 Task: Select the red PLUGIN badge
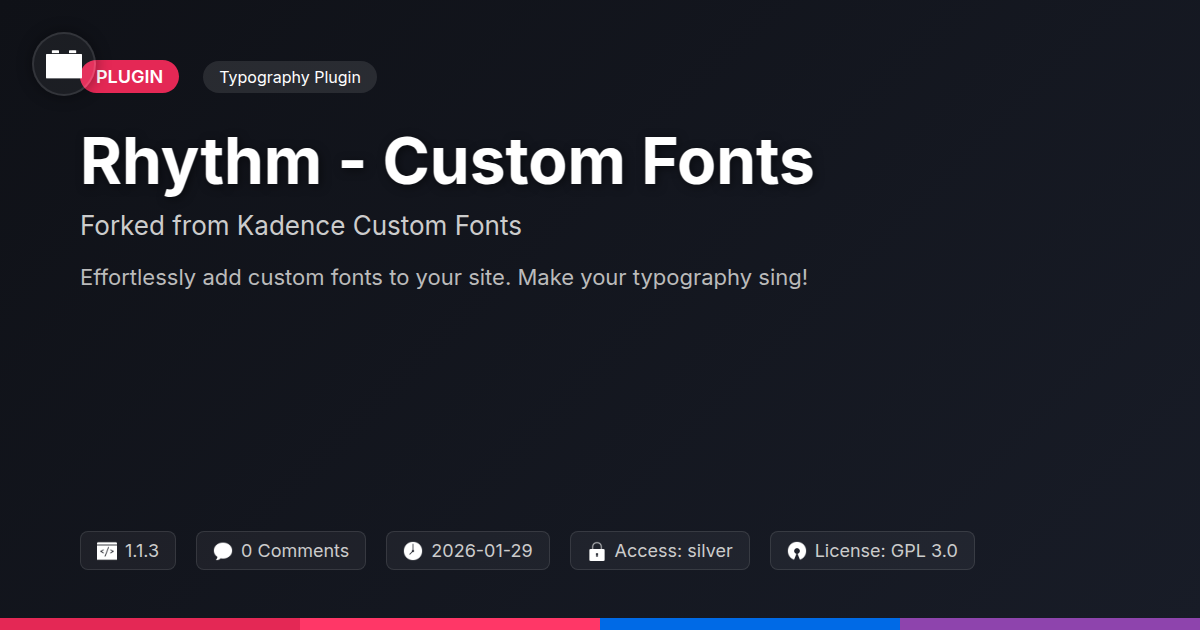point(129,77)
